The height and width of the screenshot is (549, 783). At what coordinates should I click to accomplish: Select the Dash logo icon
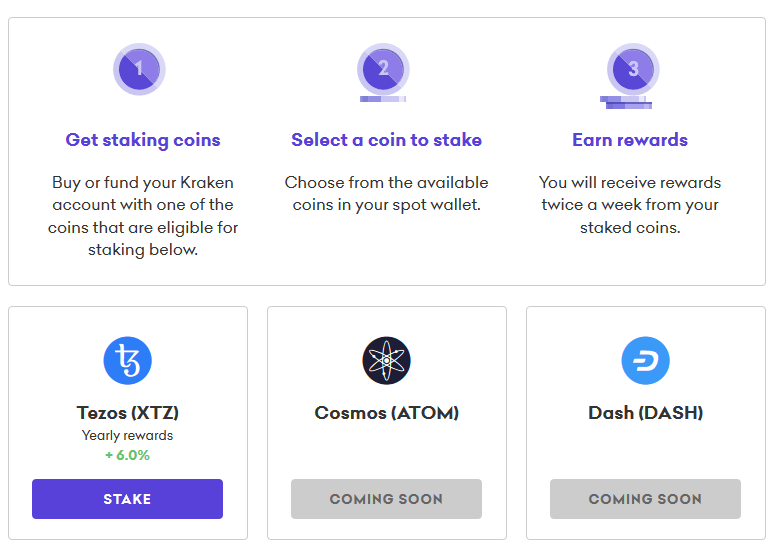click(x=646, y=361)
